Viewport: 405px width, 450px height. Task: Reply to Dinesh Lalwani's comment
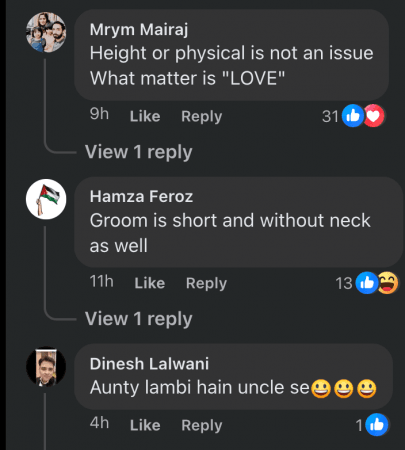202,425
